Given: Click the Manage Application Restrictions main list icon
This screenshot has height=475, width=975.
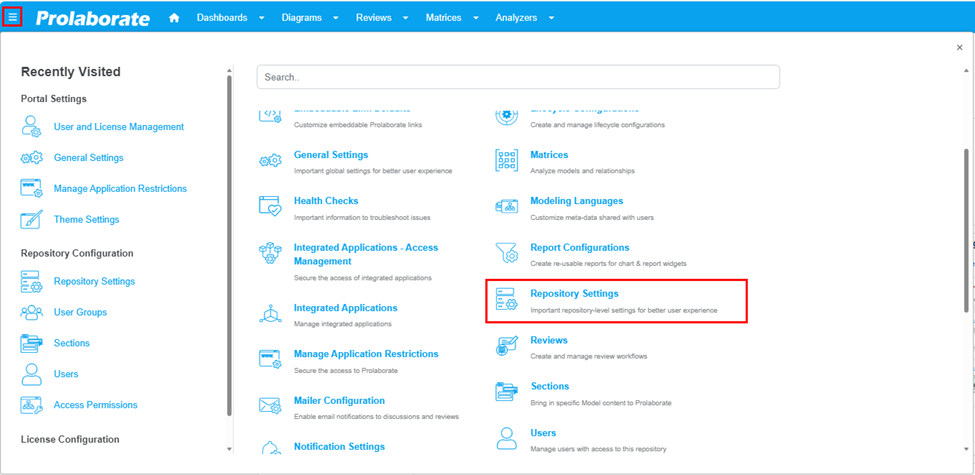Looking at the screenshot, I should click(270, 359).
